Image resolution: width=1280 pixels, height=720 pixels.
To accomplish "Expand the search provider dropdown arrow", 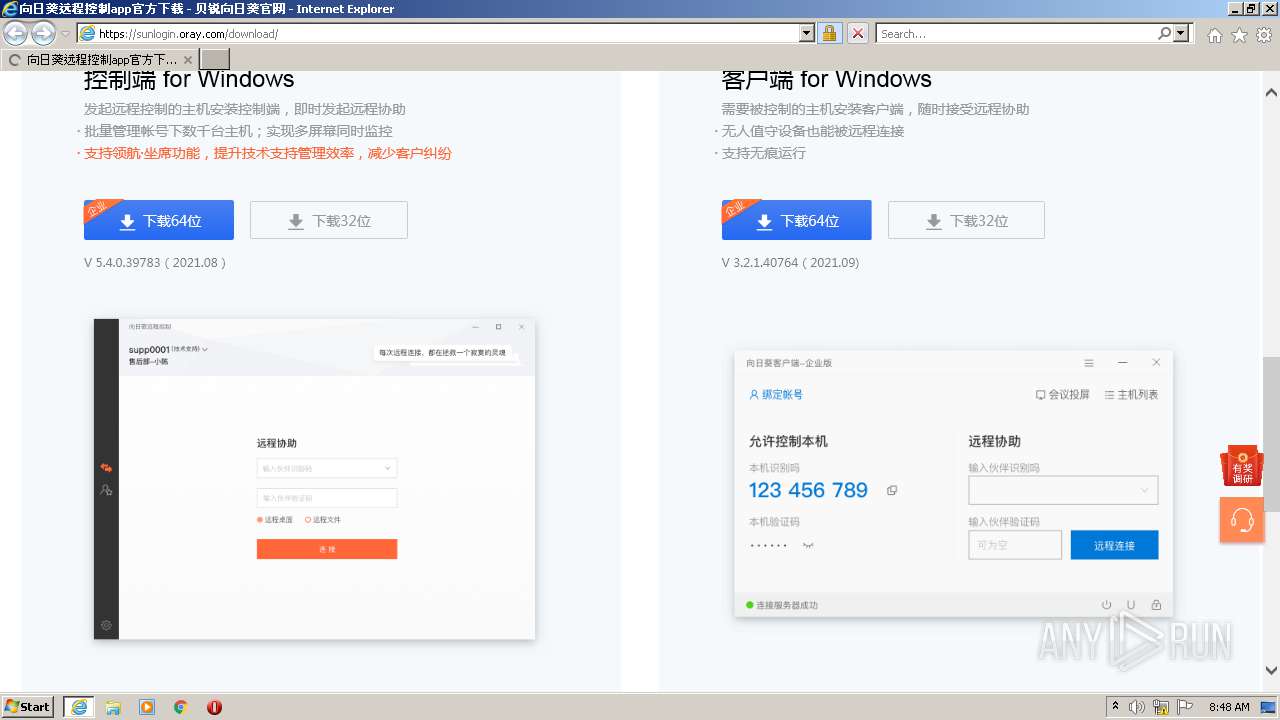I will coord(1182,33).
